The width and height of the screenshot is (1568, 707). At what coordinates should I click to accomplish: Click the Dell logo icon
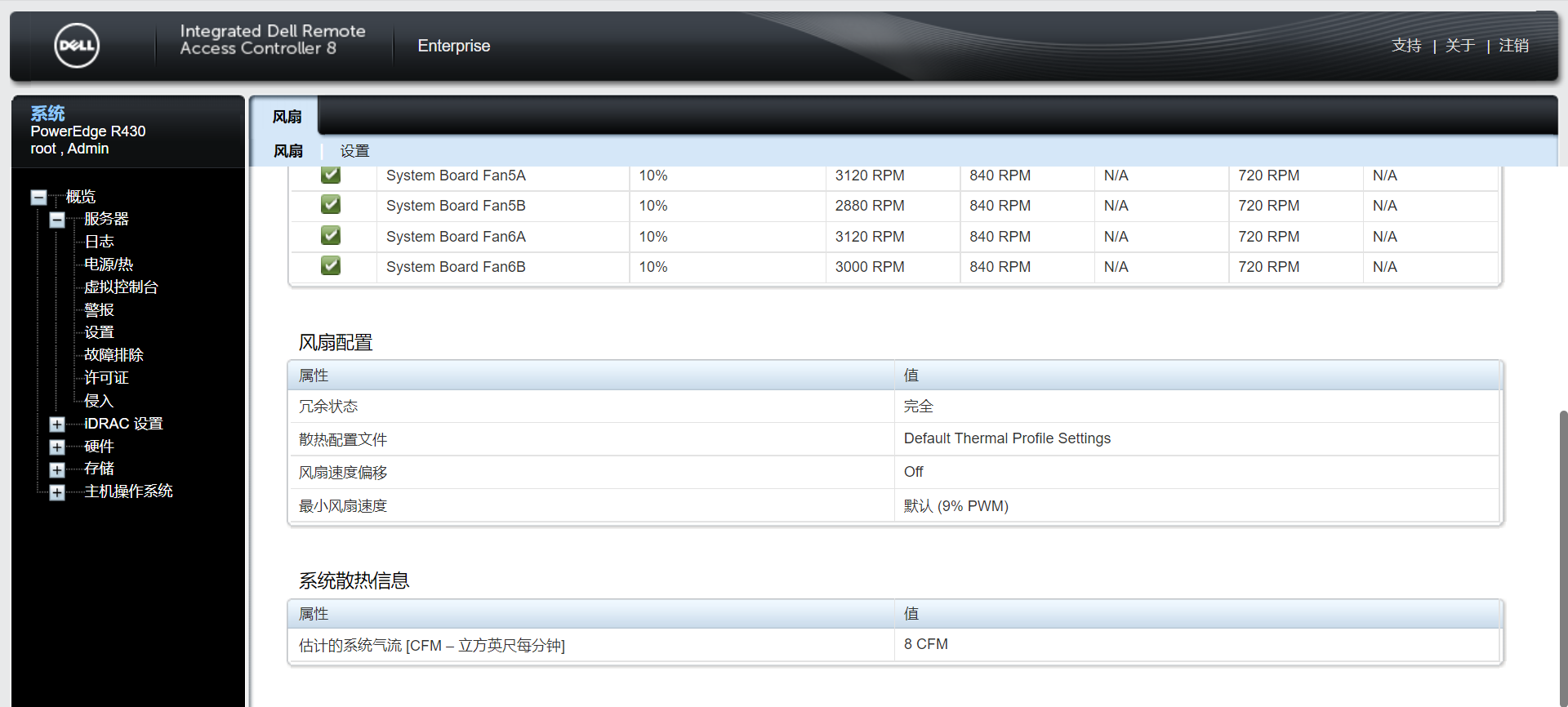click(x=77, y=46)
